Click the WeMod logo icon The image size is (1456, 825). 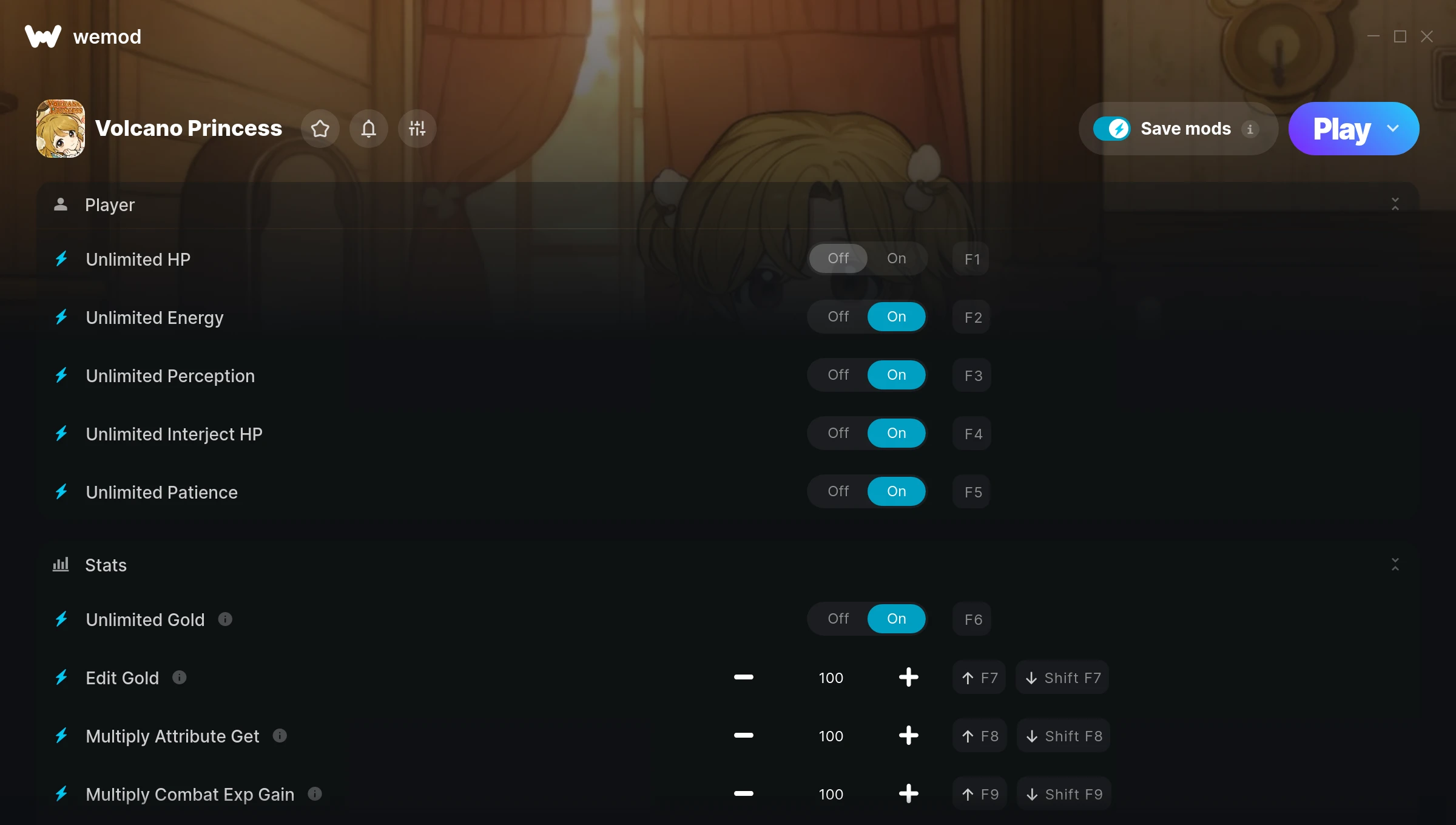point(43,36)
